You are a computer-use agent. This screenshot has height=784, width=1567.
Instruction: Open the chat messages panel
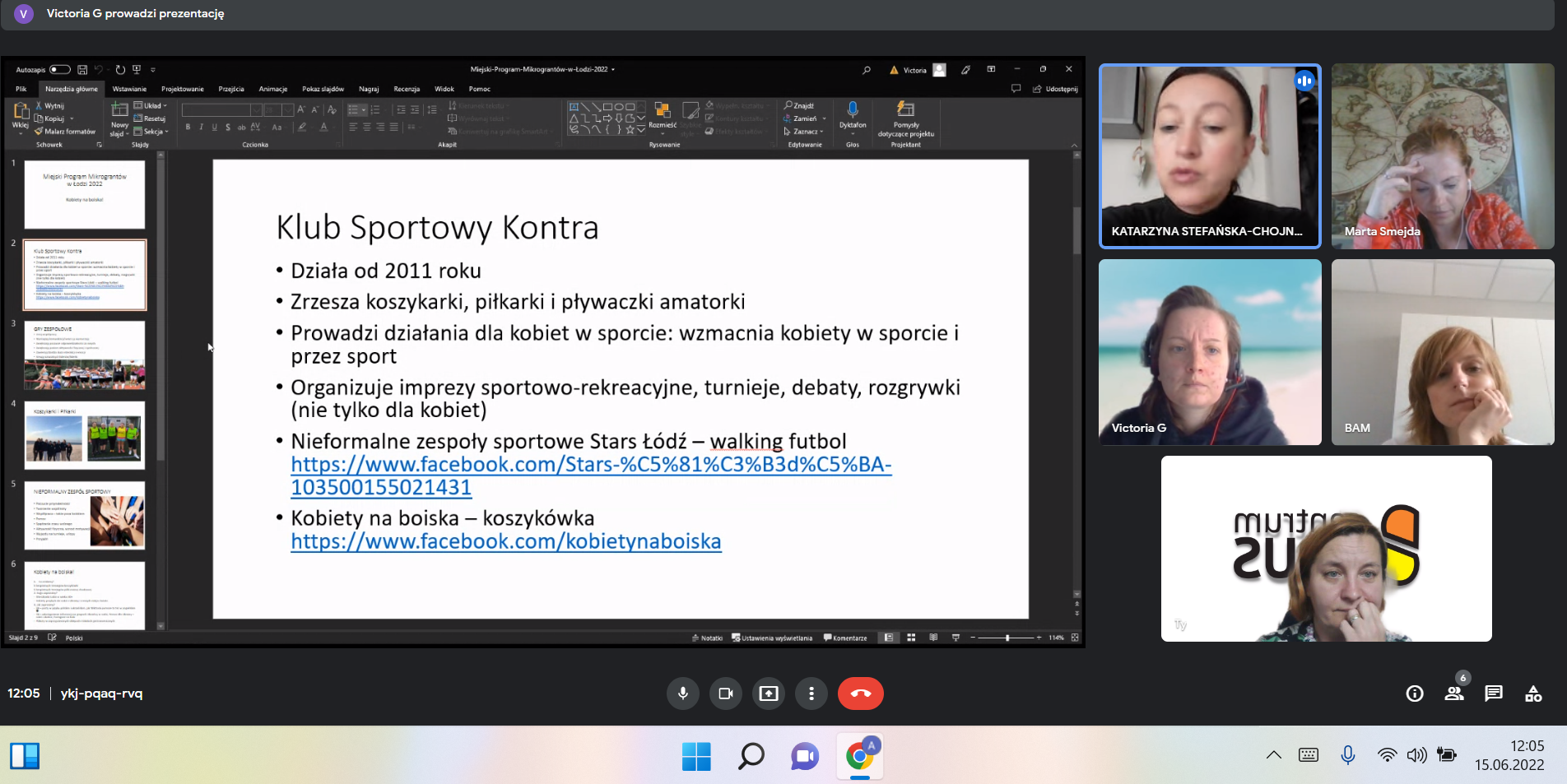[x=1493, y=694]
